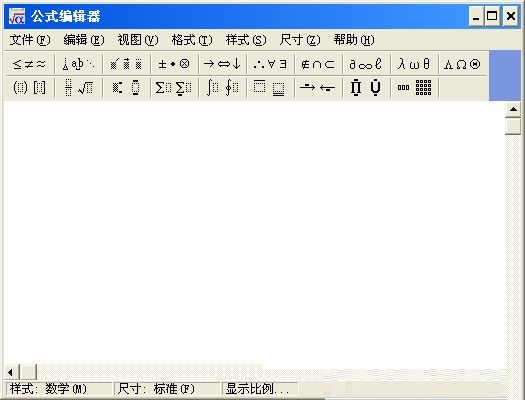Open the operator symbols palette (± • ⊗)
525x400 pixels.
174,64
